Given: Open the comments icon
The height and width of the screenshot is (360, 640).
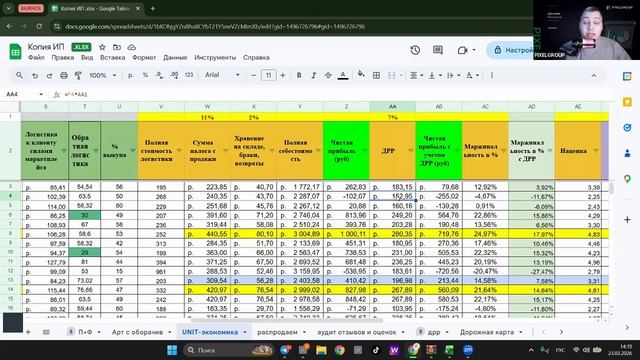Looking at the screenshot, I should click(x=438, y=50).
